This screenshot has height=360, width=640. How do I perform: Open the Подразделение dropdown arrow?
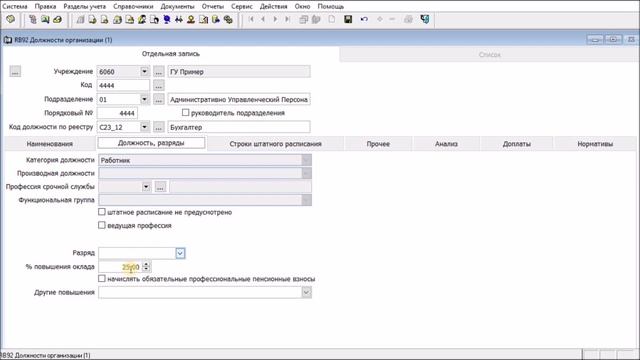[x=144, y=99]
